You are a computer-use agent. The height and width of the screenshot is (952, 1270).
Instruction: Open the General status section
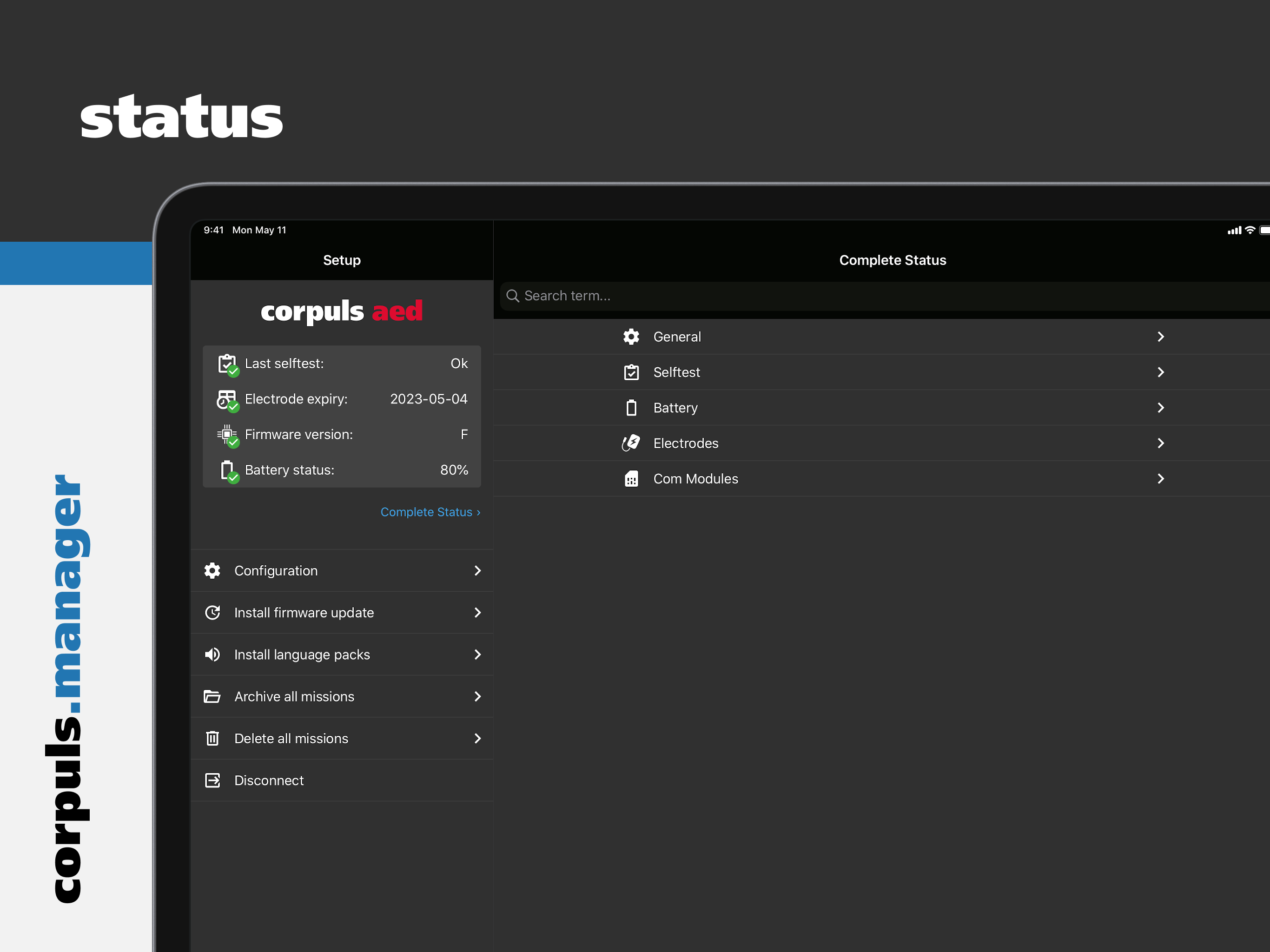coord(882,337)
